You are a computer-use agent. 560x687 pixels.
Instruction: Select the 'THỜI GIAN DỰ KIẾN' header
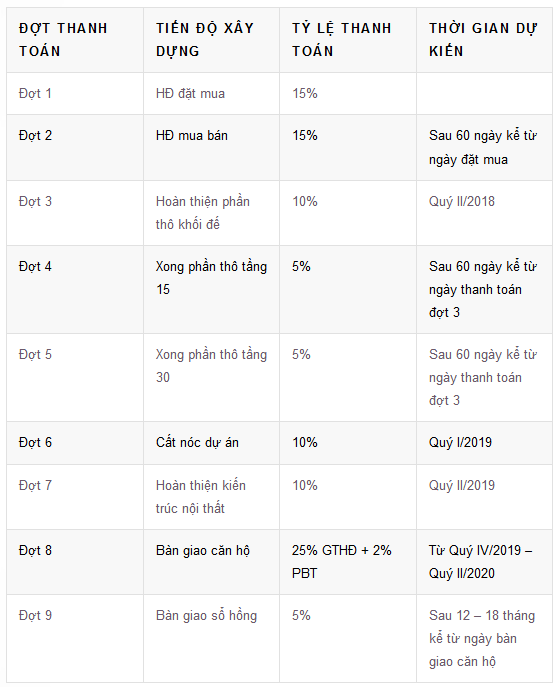(484, 40)
